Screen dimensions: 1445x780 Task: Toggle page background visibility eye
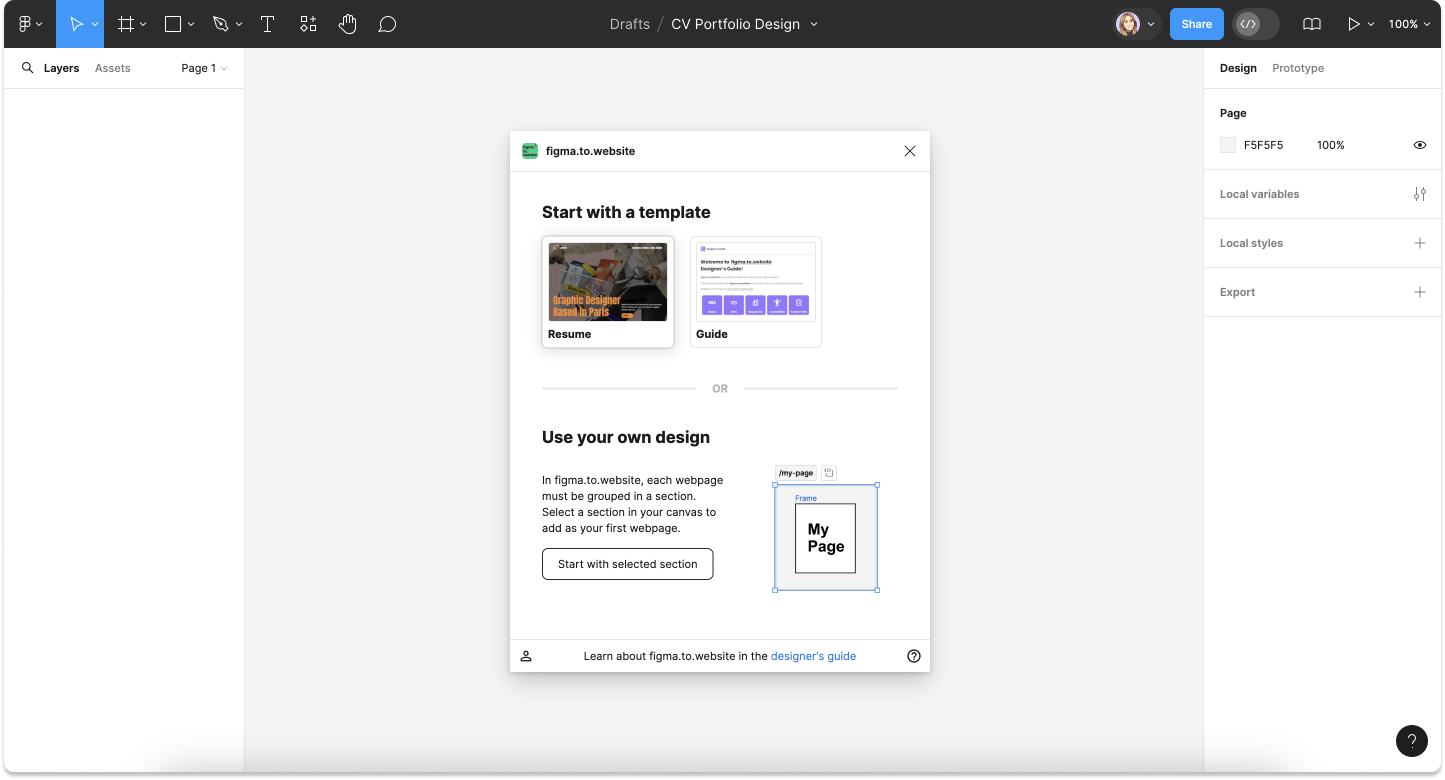point(1419,145)
